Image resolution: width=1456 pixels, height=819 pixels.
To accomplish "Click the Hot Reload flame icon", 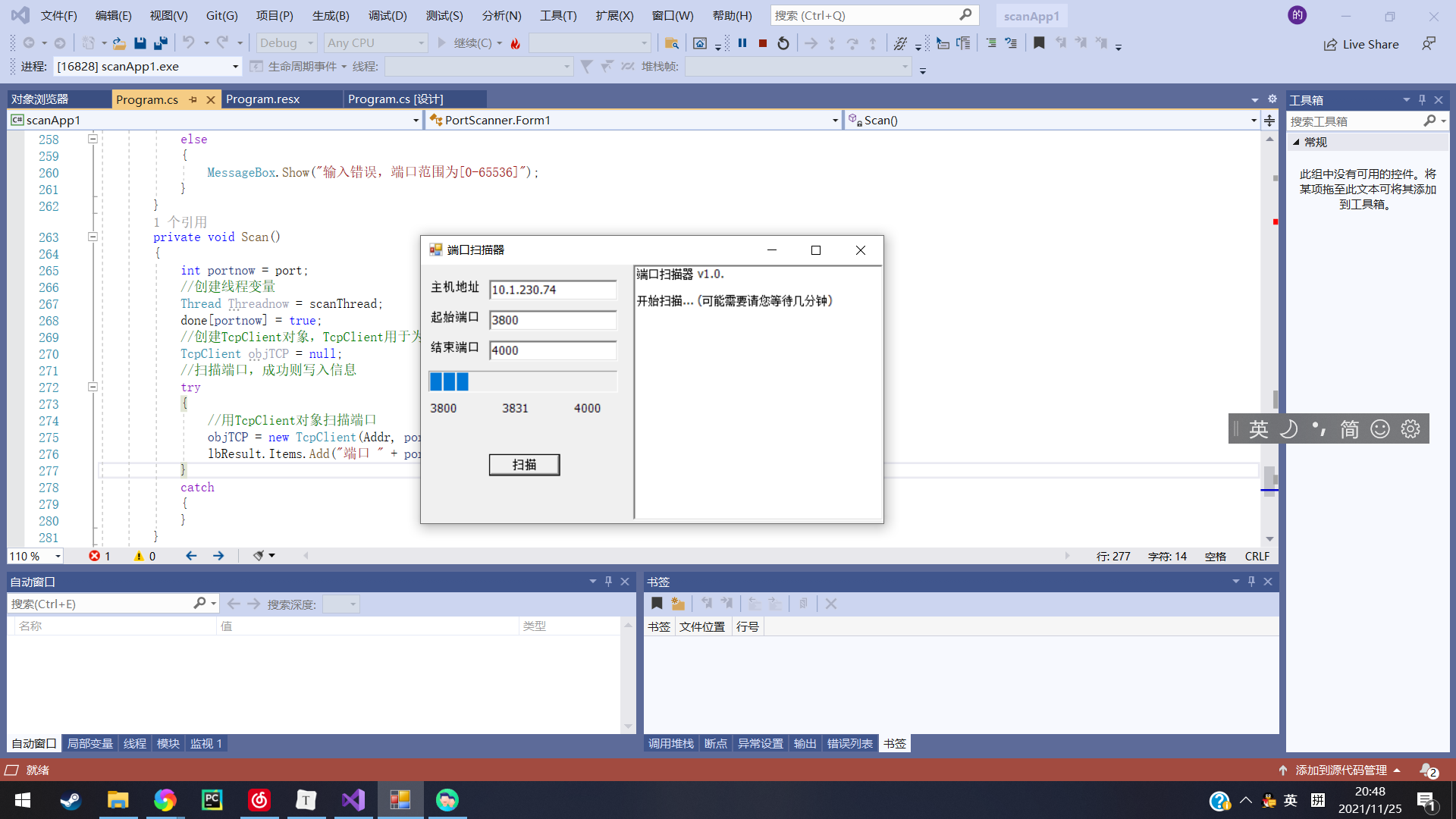I will (516, 43).
